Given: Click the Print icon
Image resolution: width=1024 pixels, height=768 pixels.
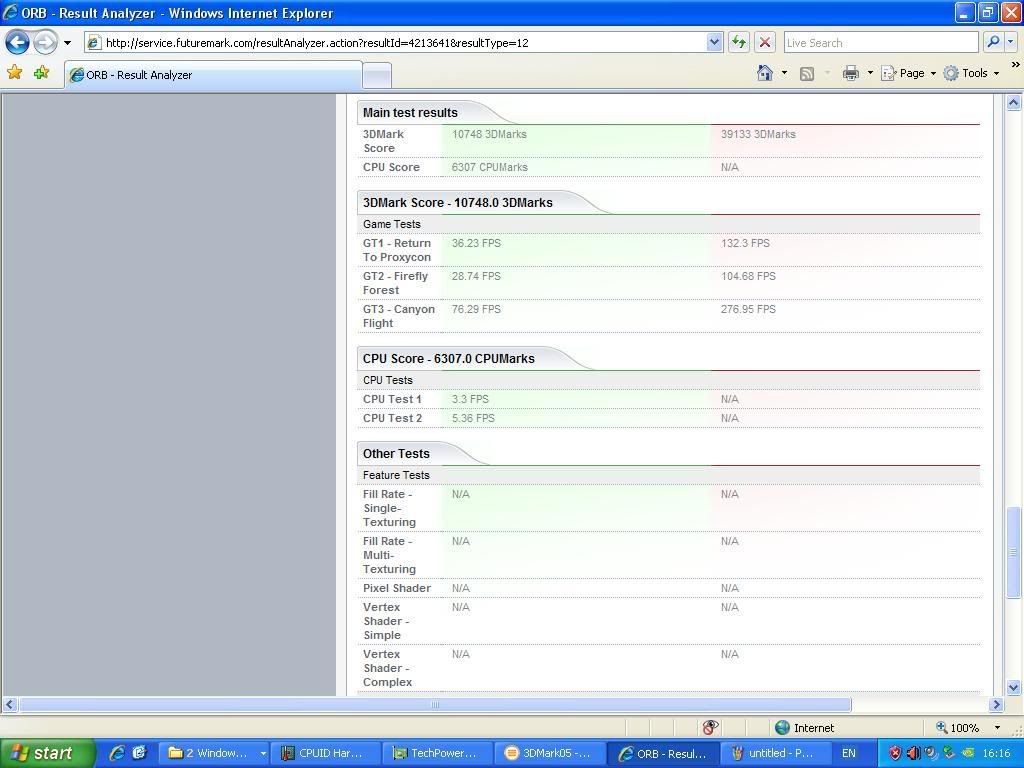Looking at the screenshot, I should [x=850, y=73].
